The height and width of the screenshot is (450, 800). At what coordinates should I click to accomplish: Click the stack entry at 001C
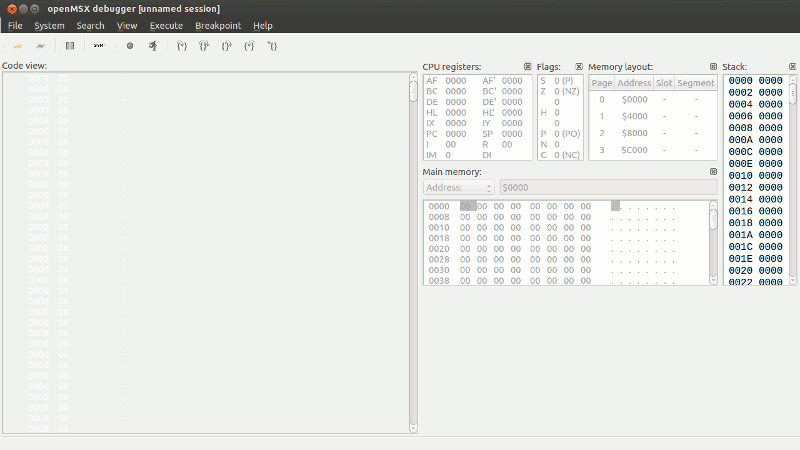point(756,246)
